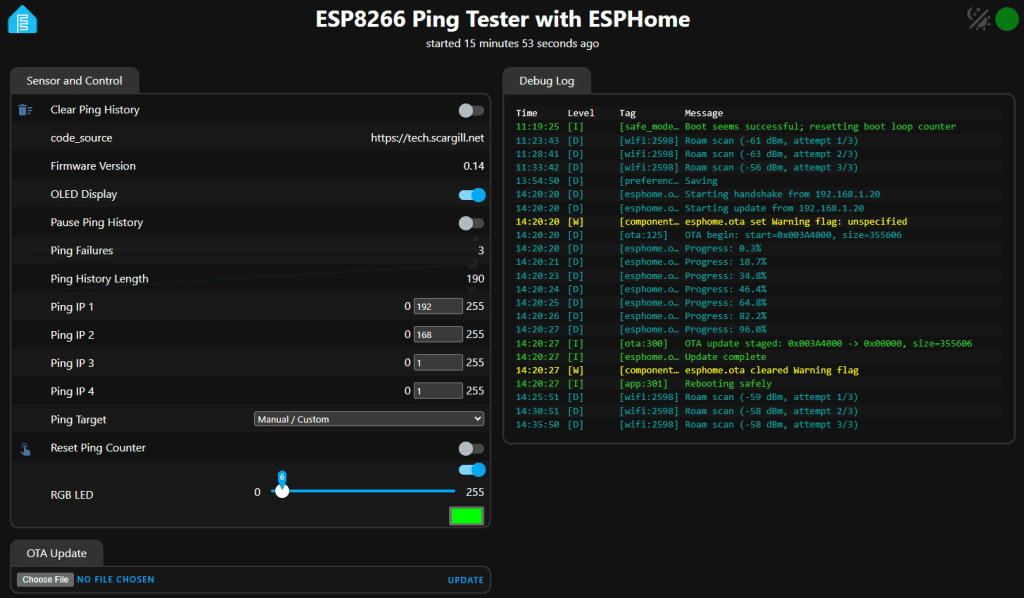This screenshot has height=598, width=1024.
Task: Select the Debug Log tab
Action: tap(547, 81)
